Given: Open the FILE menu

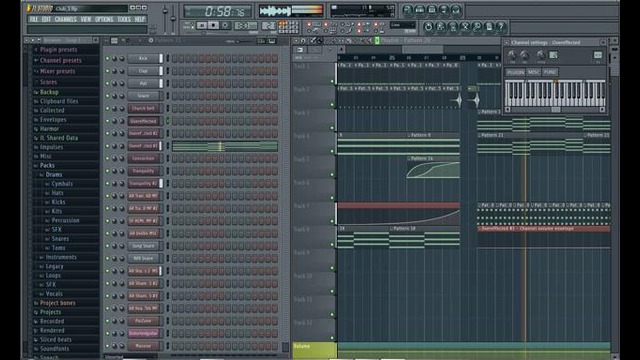Looking at the screenshot, I should pyautogui.click(x=33, y=19).
